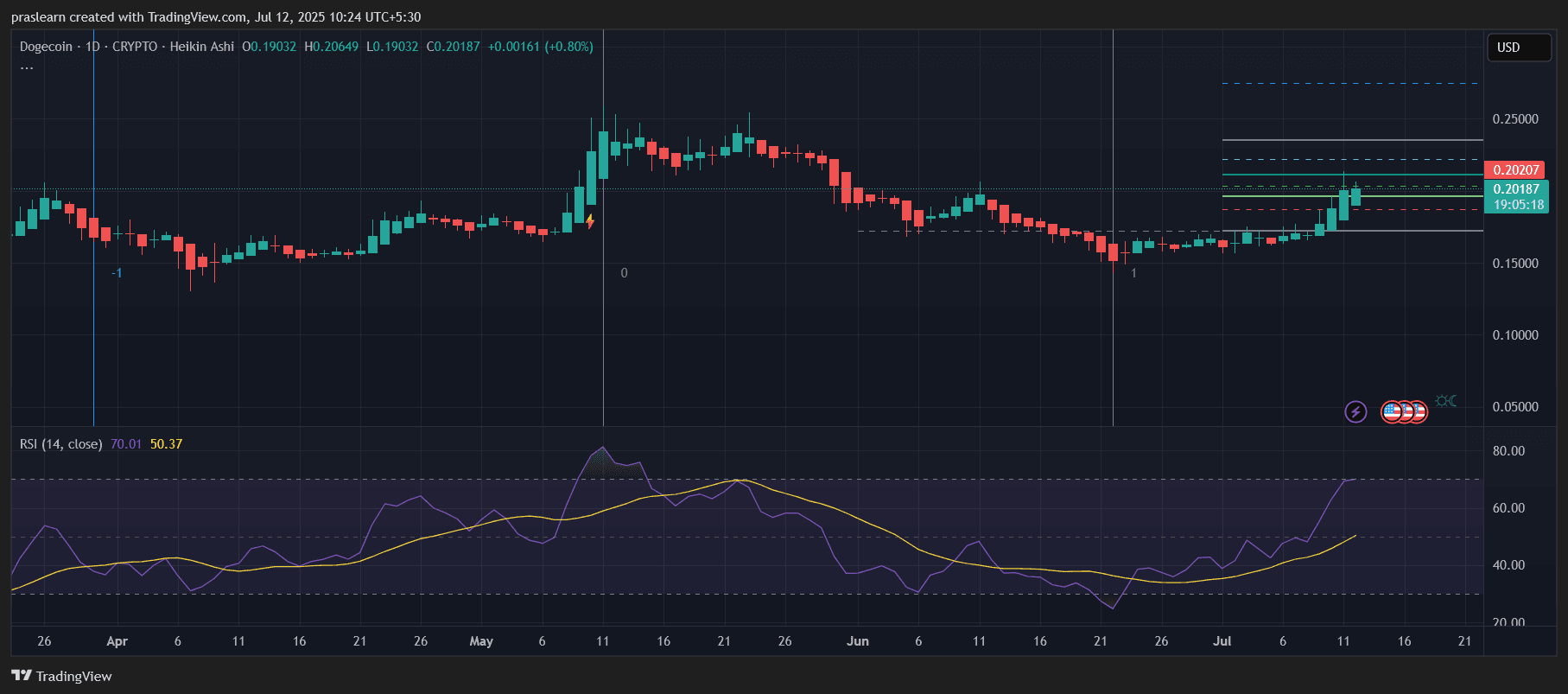
Task: Click the Dogecoin symbol title
Action: pyautogui.click(x=46, y=47)
